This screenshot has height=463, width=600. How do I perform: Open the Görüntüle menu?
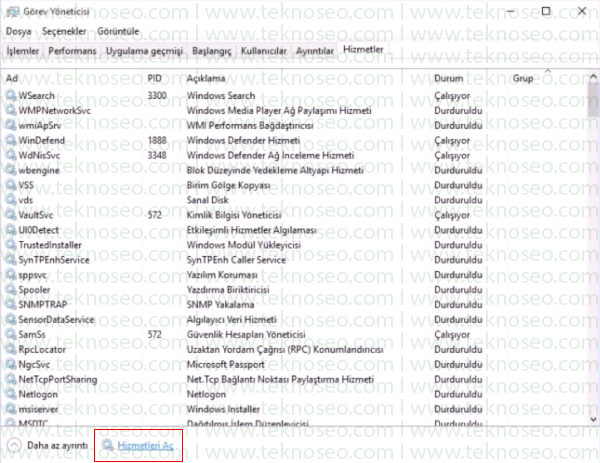(x=118, y=31)
